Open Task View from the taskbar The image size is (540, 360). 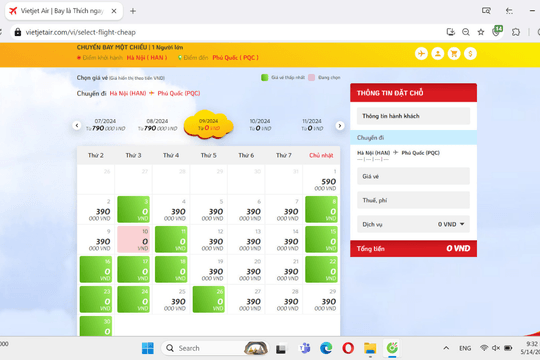point(281,349)
